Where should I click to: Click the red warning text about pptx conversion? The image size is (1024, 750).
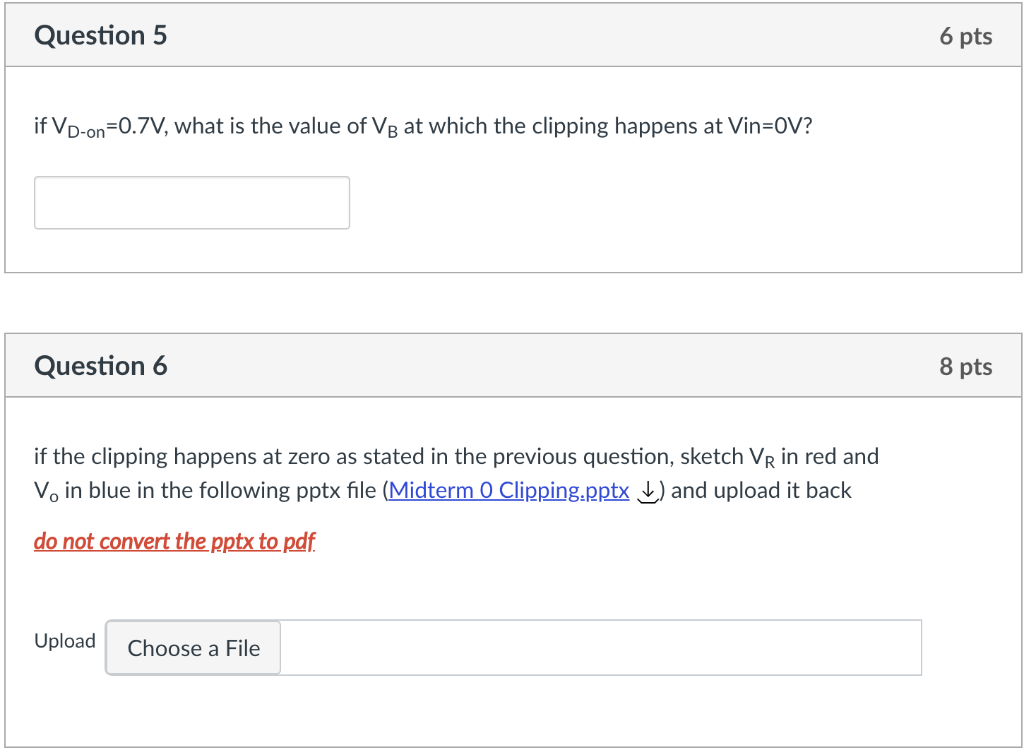[x=174, y=541]
